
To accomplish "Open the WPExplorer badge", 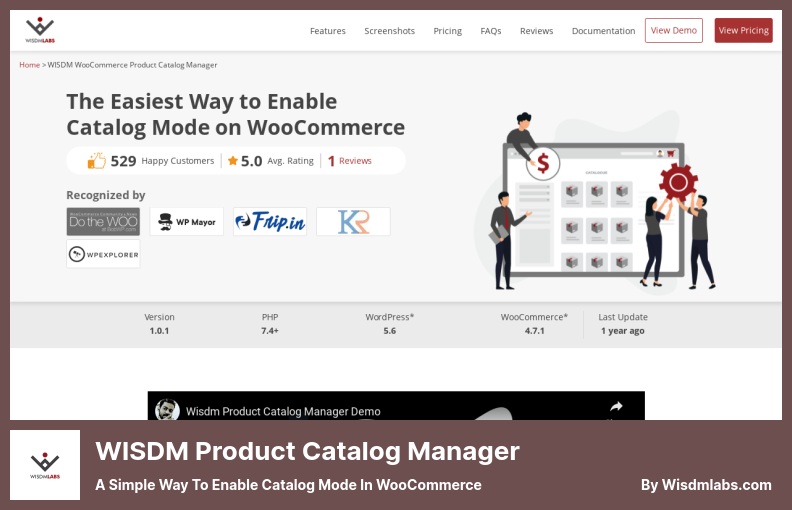I will pyautogui.click(x=103, y=254).
